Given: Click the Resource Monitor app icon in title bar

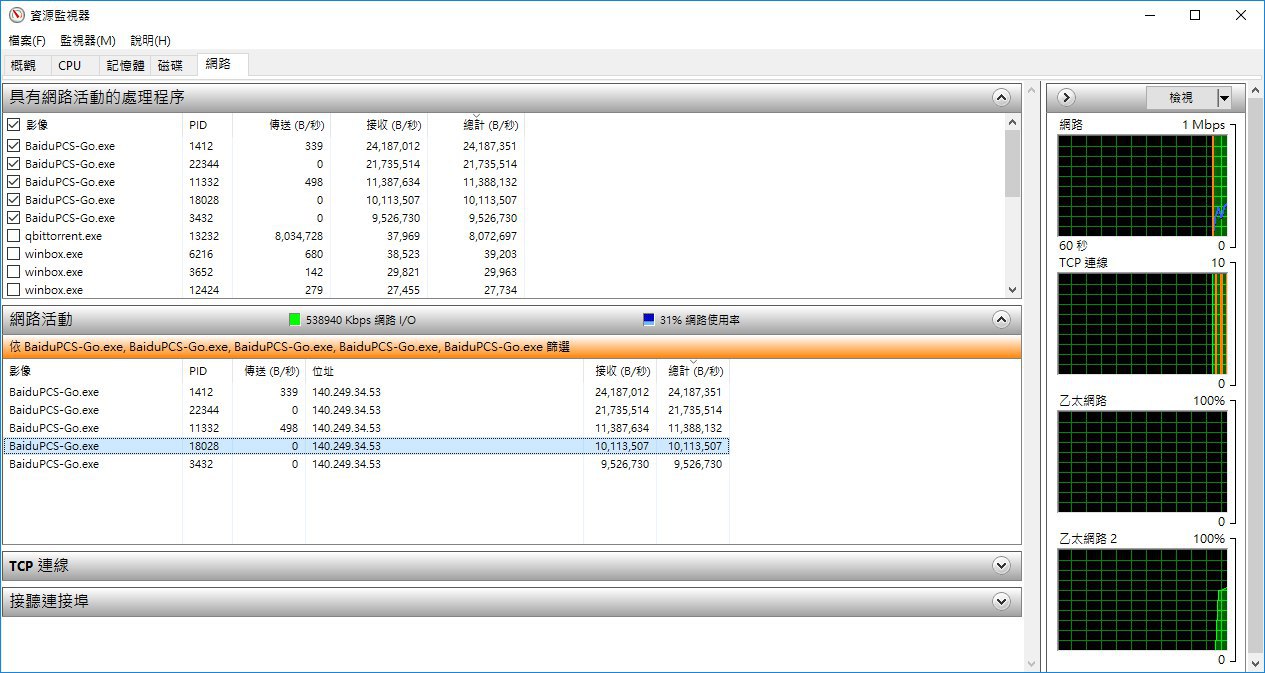Looking at the screenshot, I should (x=15, y=15).
